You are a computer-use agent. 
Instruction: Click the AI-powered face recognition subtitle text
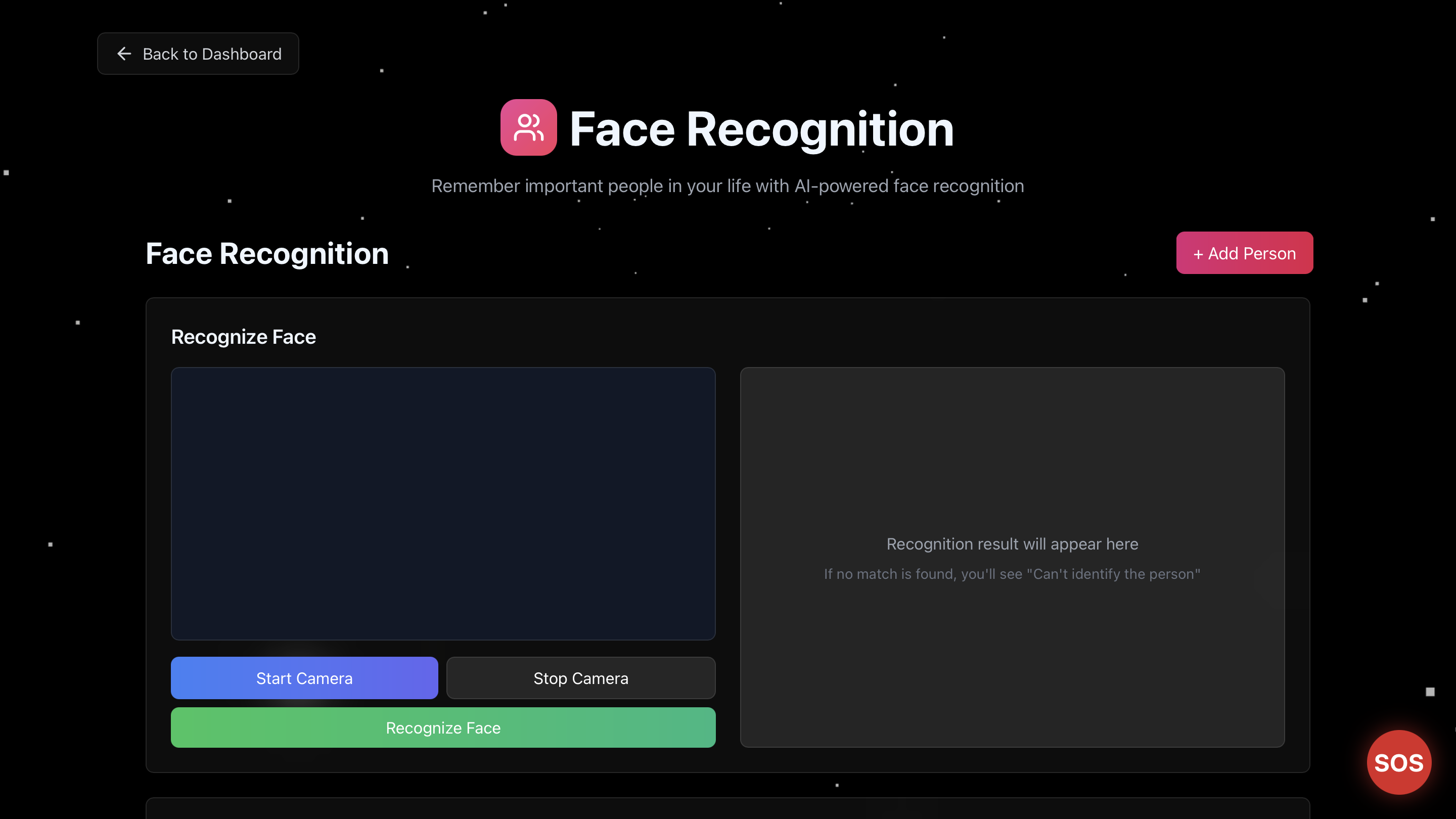909,186
